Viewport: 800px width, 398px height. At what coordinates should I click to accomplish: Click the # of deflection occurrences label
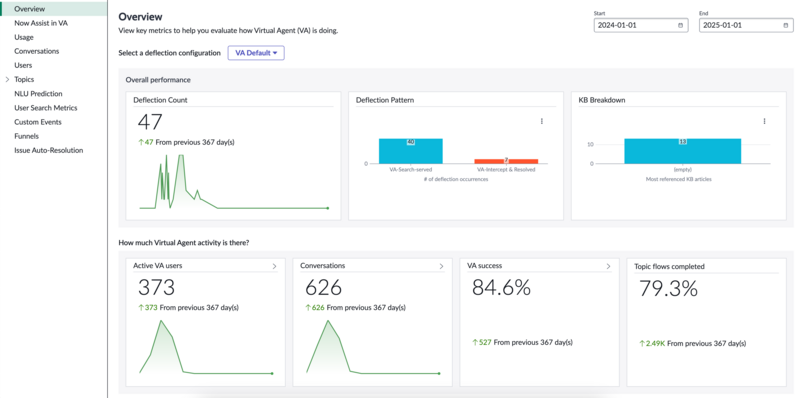click(x=456, y=179)
